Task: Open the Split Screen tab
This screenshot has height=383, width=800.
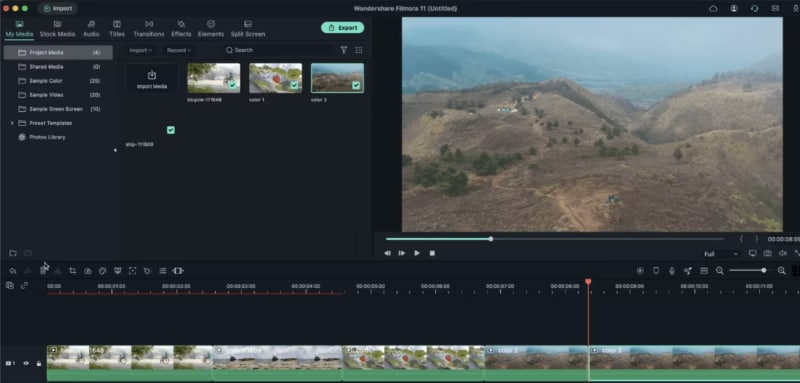Action: [x=248, y=29]
